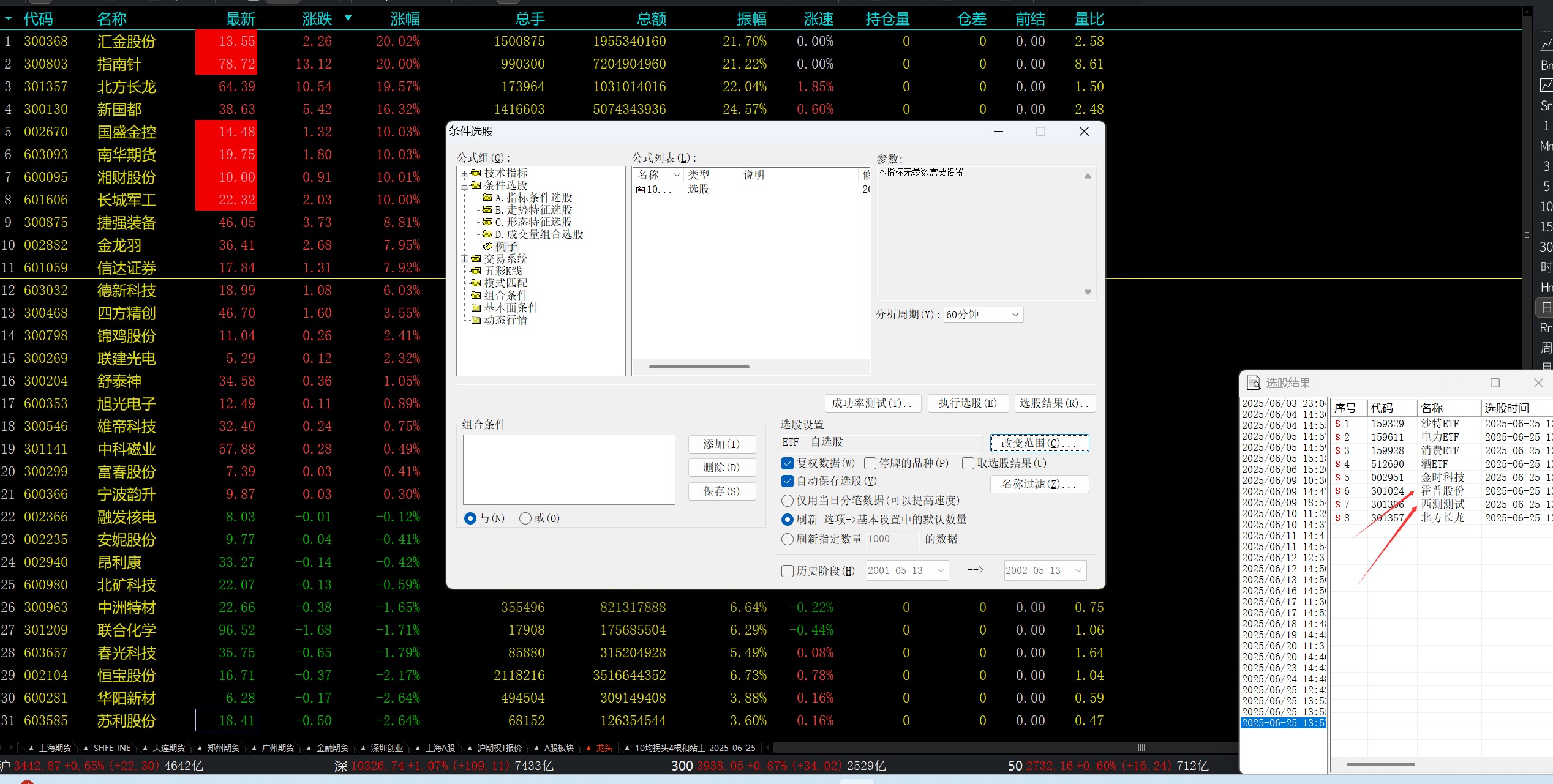Select the highlighted 2025-06-25 13:5 history entry
This screenshot has height=784, width=1553.
(1283, 723)
